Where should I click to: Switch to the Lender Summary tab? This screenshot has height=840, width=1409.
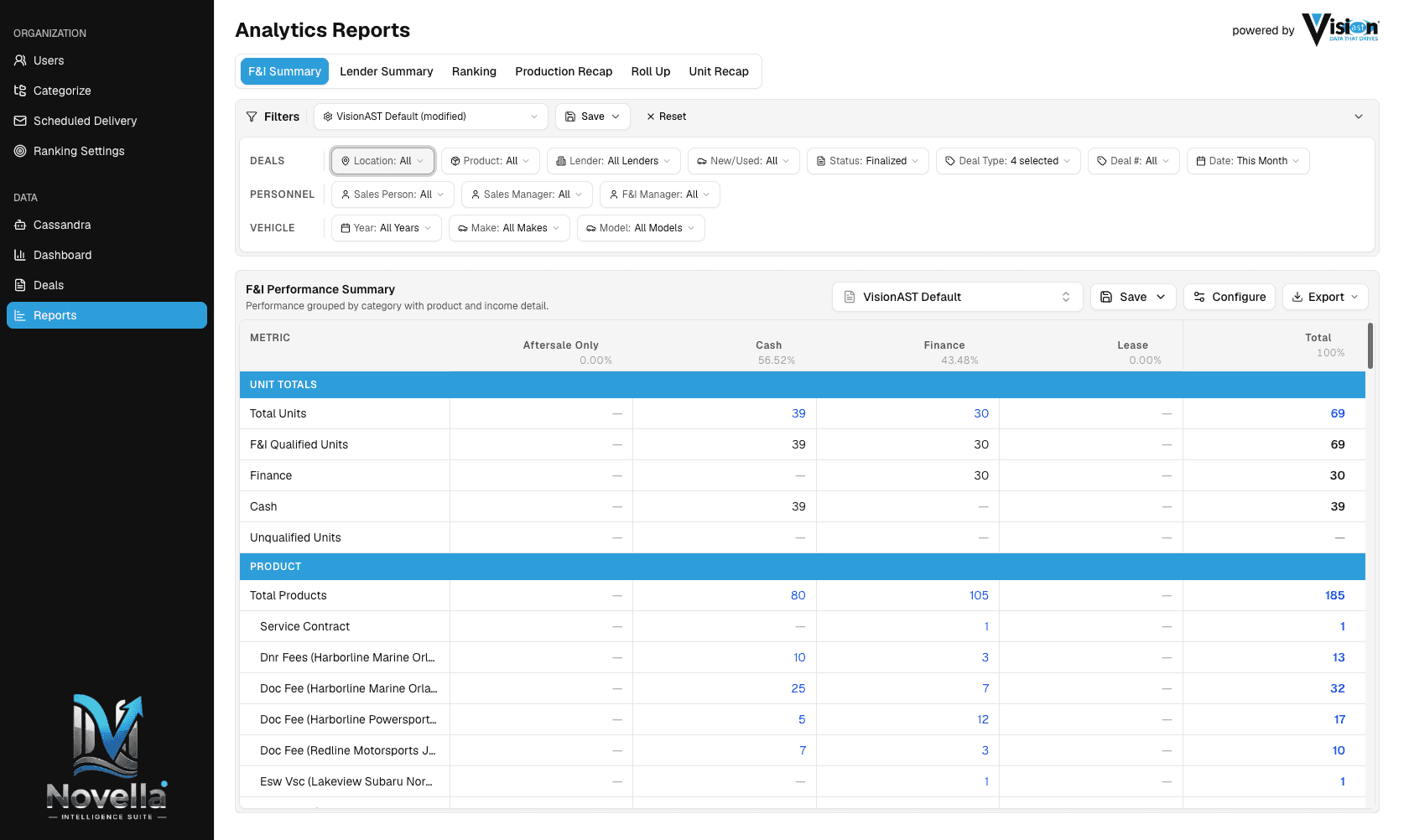tap(387, 71)
